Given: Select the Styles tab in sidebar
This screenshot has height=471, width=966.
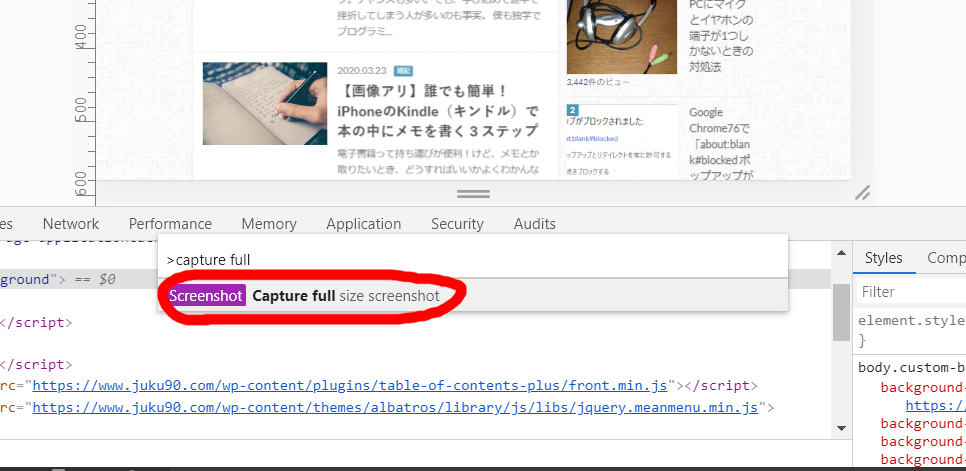Looking at the screenshot, I should coord(883,258).
